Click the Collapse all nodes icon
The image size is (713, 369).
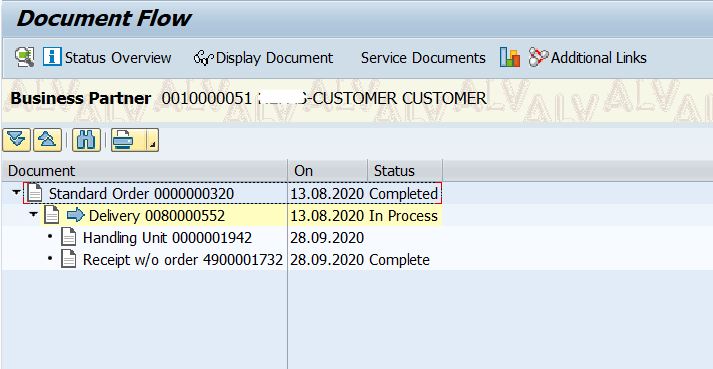click(47, 140)
